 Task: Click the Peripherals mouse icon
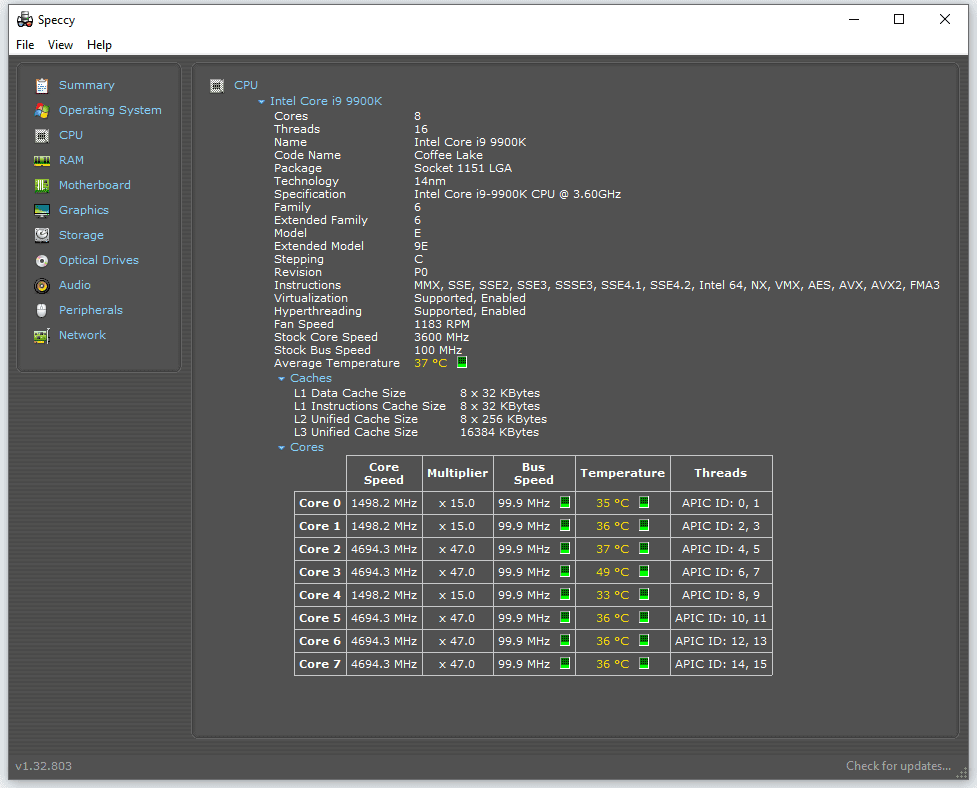(42, 311)
